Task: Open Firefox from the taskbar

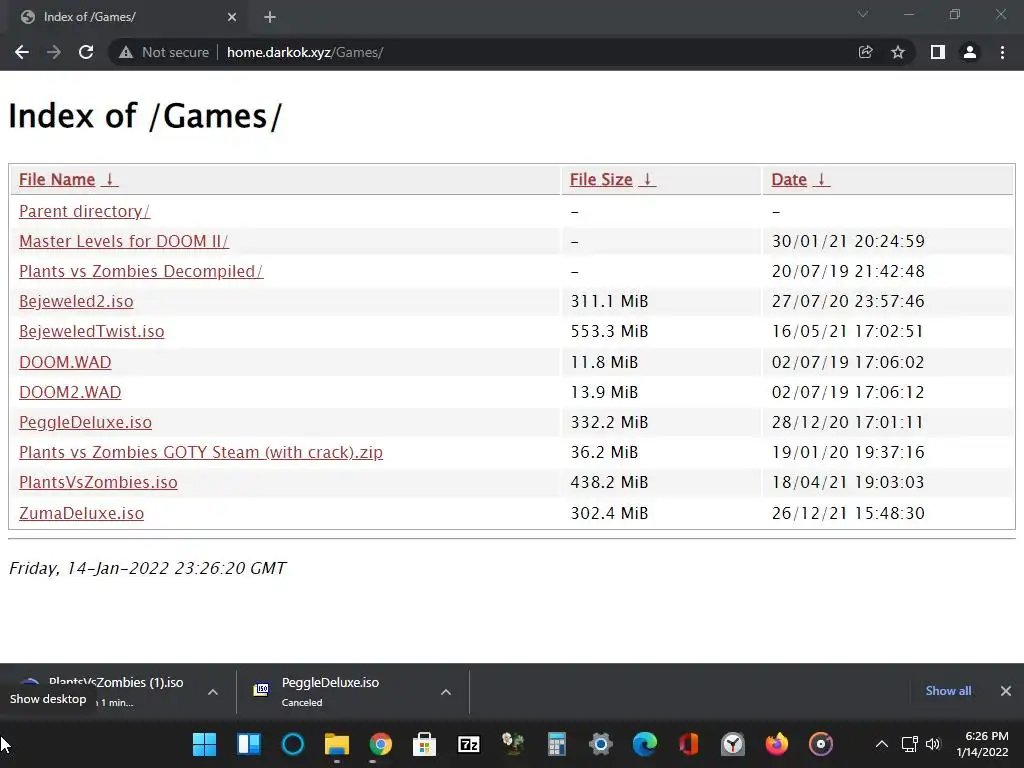Action: 776,744
